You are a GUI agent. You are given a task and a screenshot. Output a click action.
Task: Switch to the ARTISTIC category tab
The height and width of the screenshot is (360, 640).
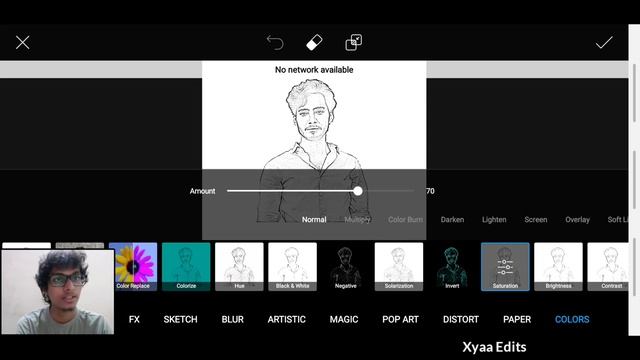[x=287, y=320]
